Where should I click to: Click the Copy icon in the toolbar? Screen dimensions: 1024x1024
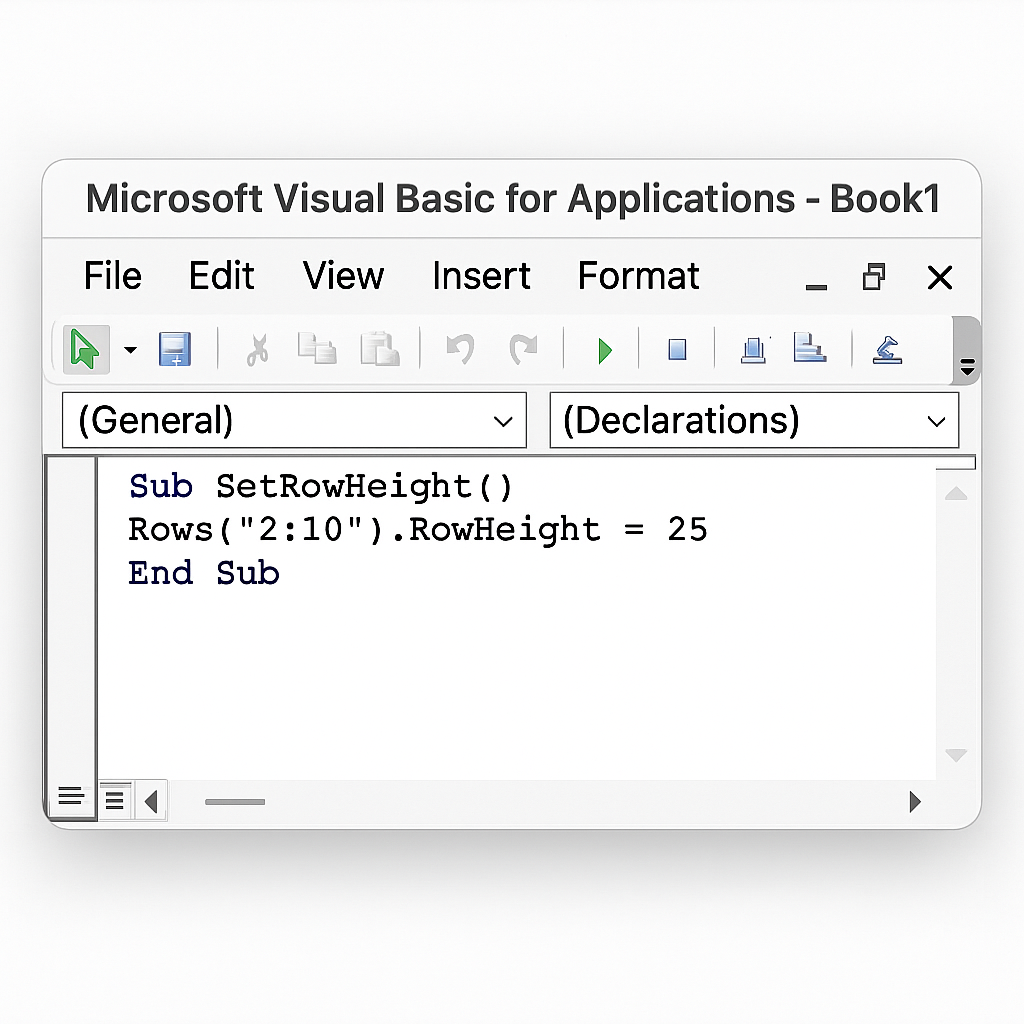[x=317, y=350]
